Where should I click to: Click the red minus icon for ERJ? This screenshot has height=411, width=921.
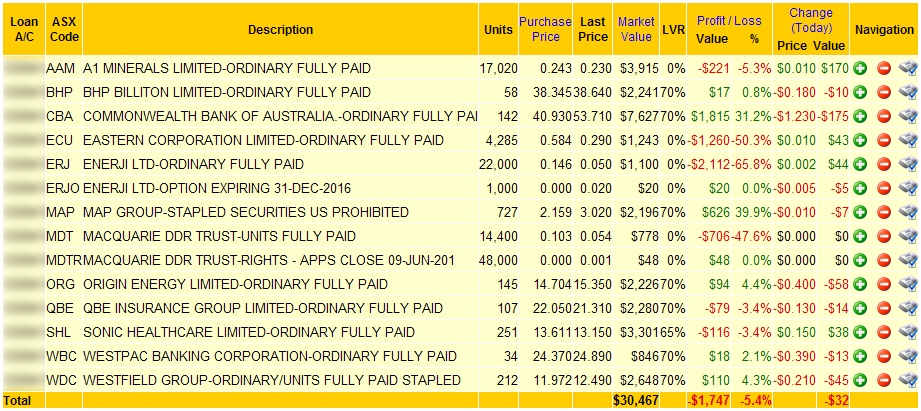[x=884, y=164]
